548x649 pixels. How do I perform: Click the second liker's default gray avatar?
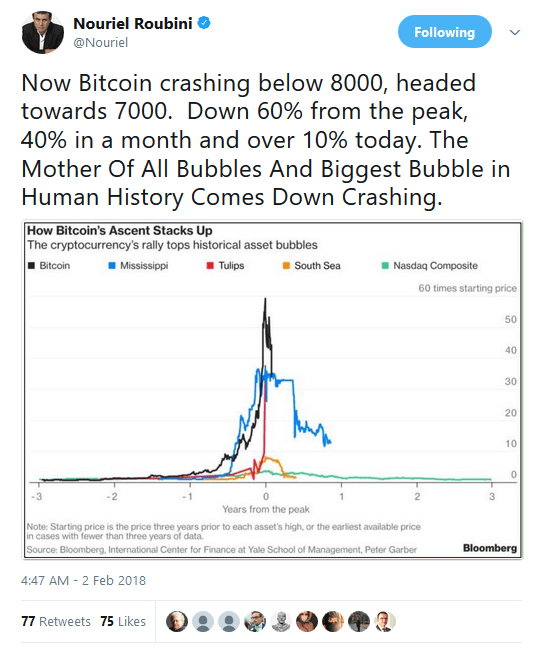(203, 621)
